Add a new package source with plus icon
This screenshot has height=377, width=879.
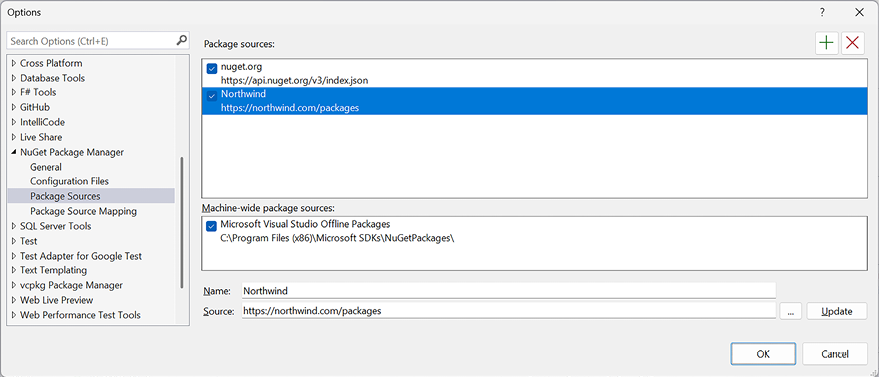(826, 43)
